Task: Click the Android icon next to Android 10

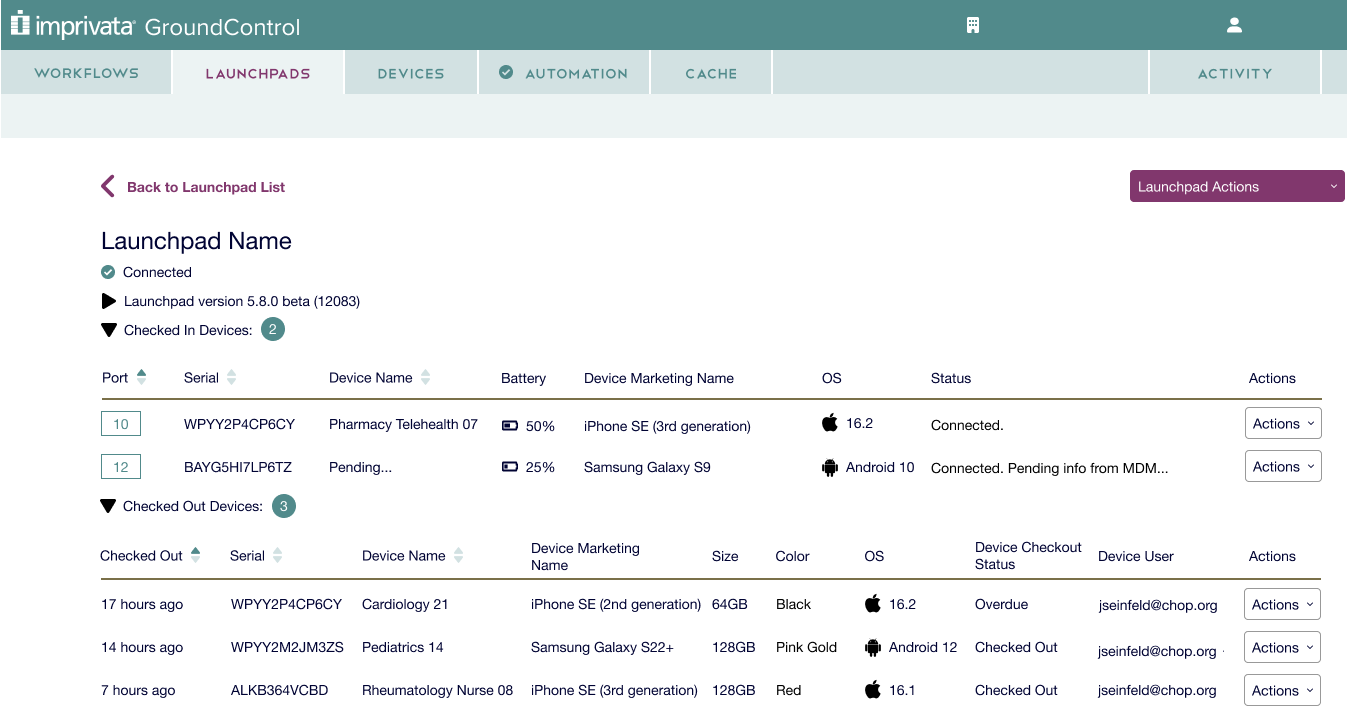Action: 831,466
